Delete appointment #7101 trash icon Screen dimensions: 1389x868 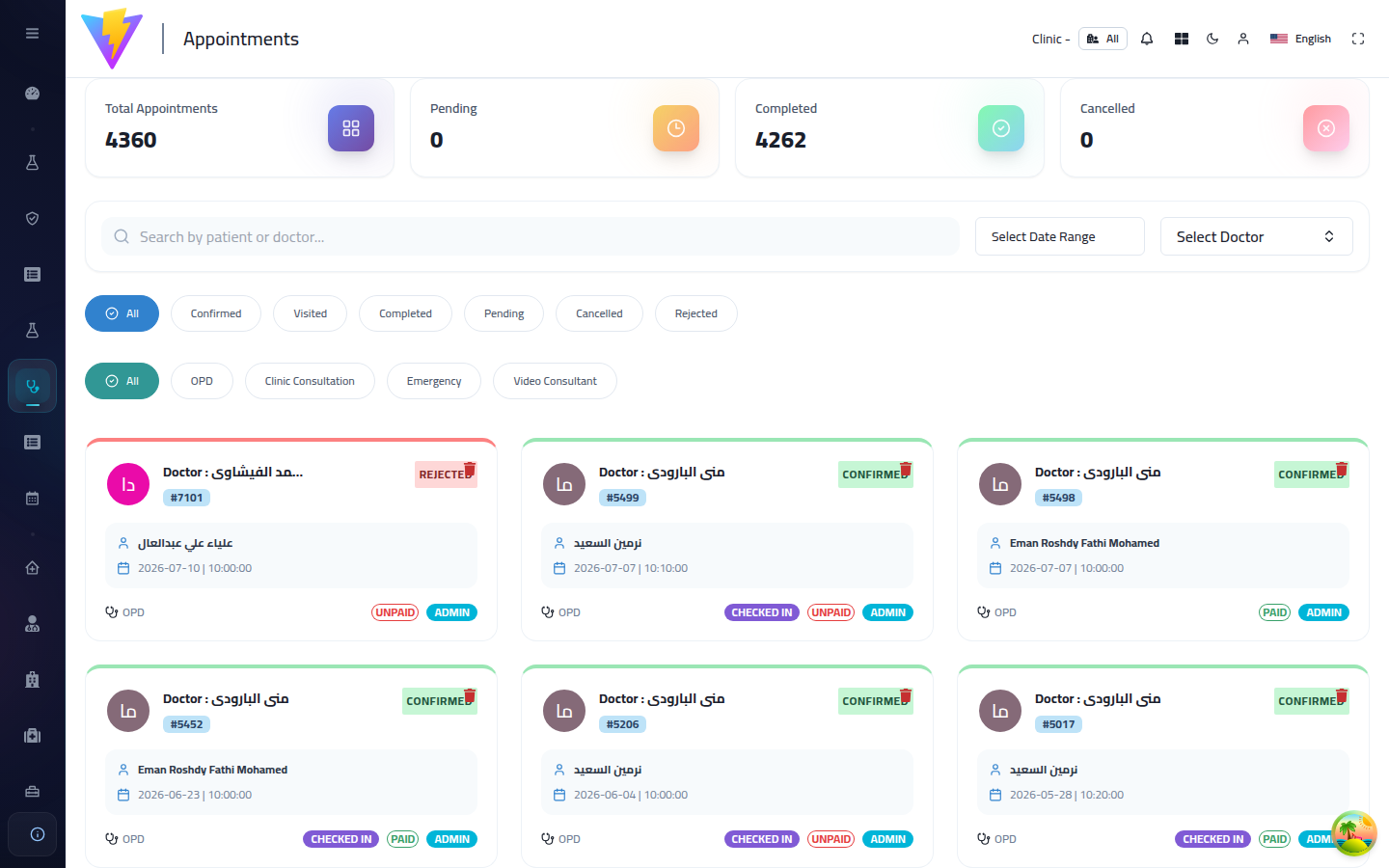(470, 470)
